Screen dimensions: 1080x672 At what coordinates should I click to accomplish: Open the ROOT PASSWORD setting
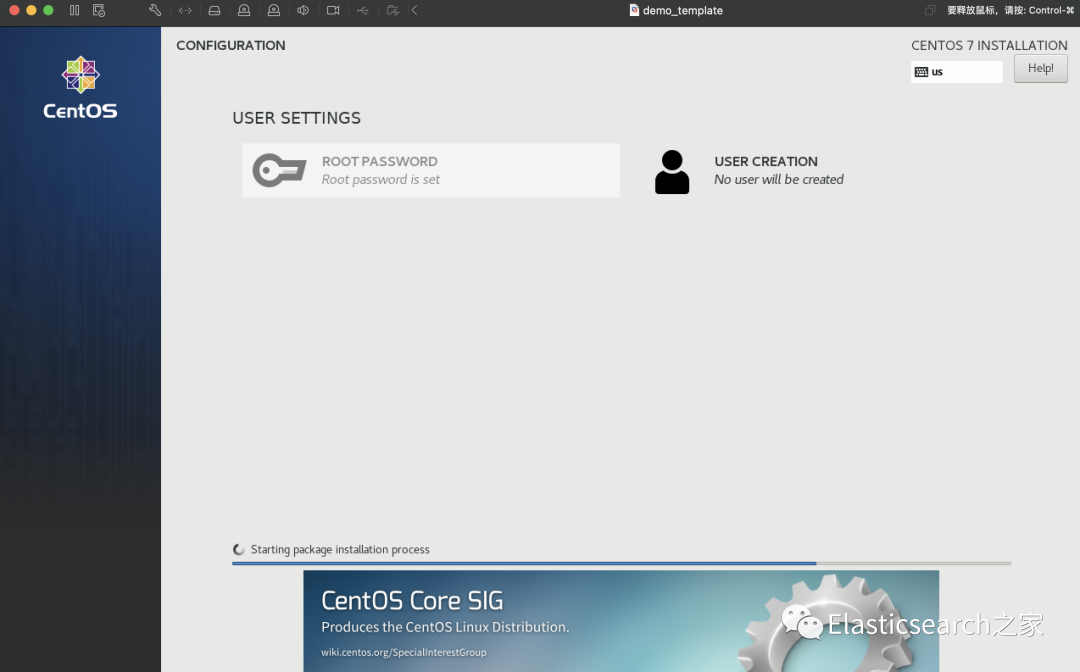430,170
